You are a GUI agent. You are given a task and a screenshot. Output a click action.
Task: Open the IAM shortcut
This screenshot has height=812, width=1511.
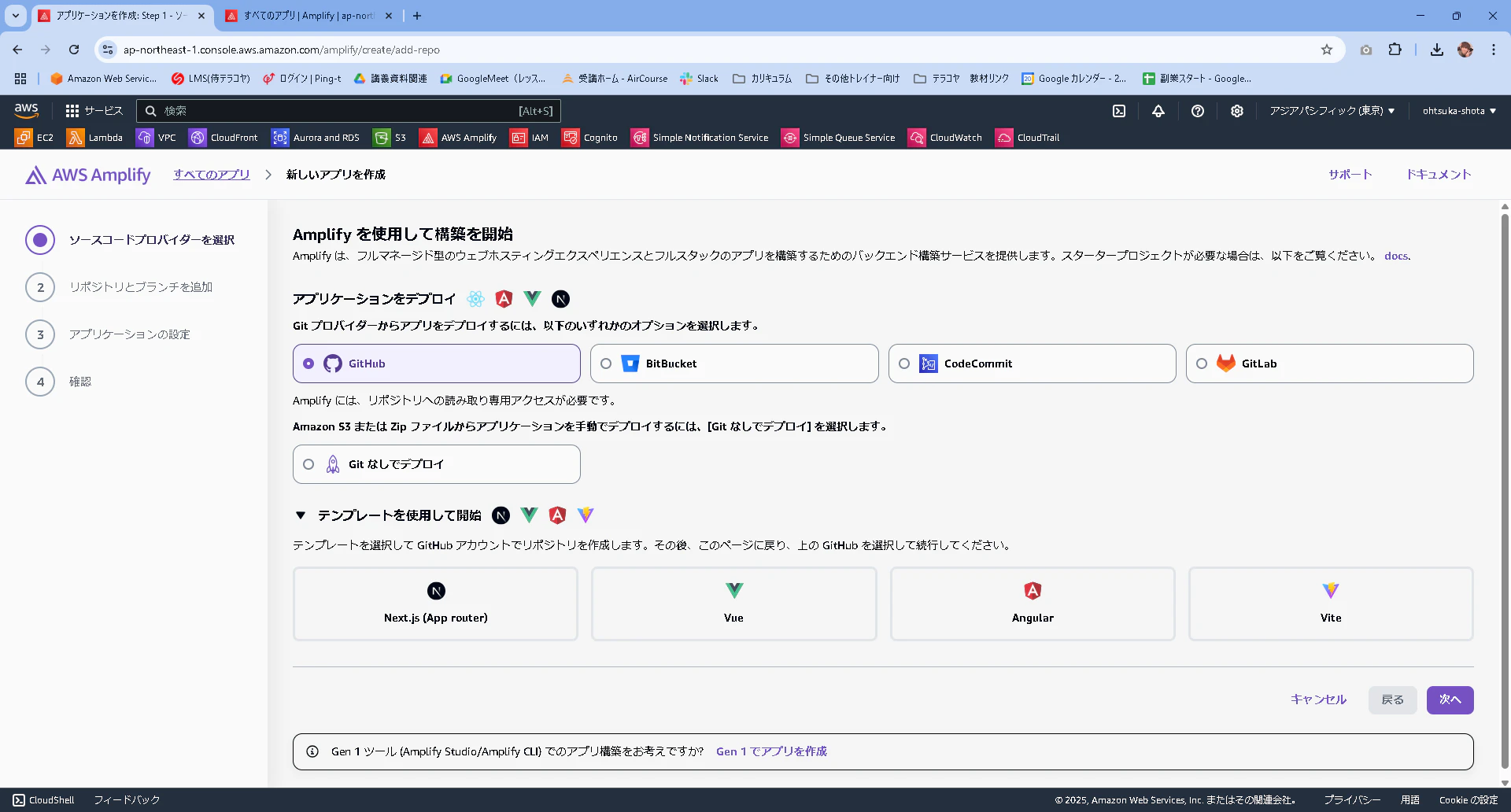click(x=530, y=138)
